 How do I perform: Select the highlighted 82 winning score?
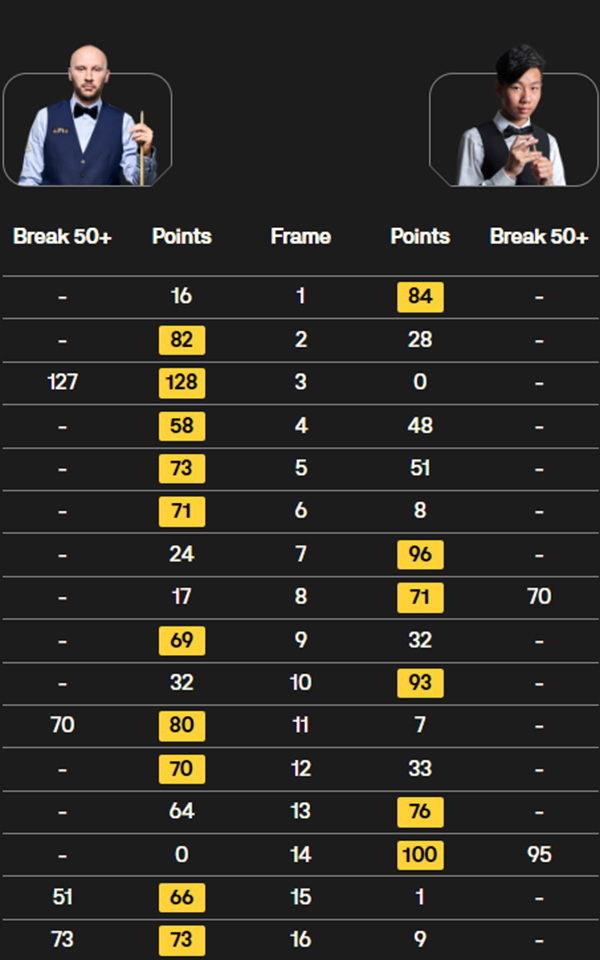(x=182, y=340)
